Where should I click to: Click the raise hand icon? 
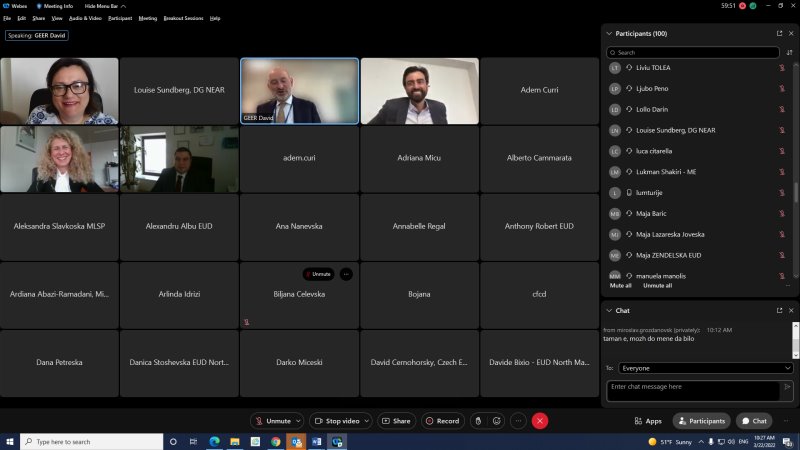[478, 421]
